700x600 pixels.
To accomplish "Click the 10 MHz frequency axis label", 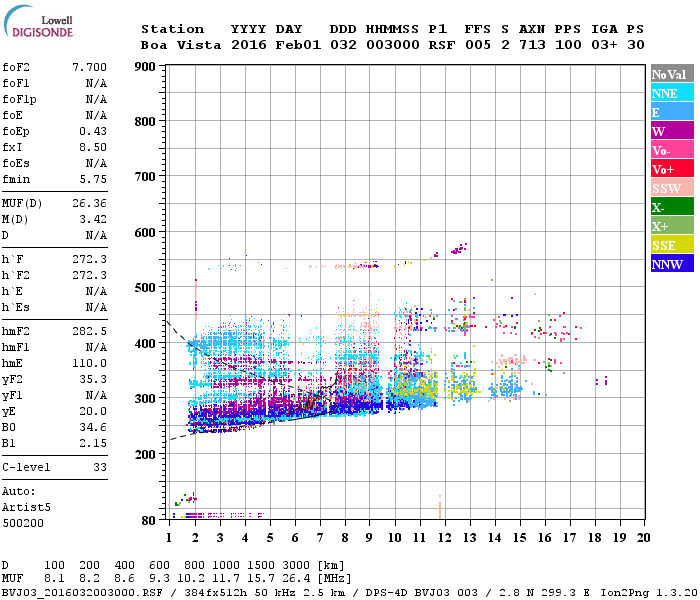I will 394,538.
